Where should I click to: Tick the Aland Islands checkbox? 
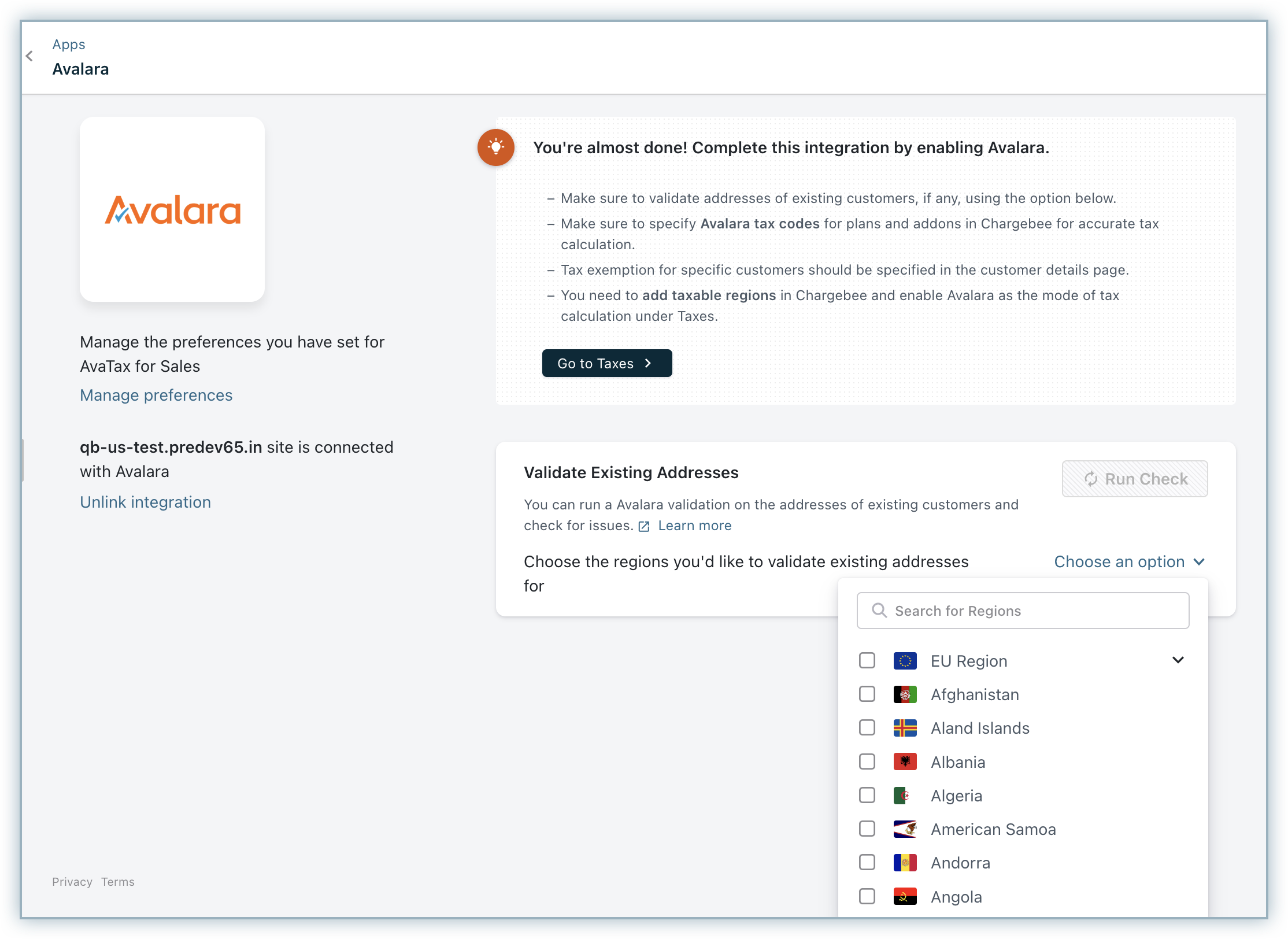tap(867, 727)
